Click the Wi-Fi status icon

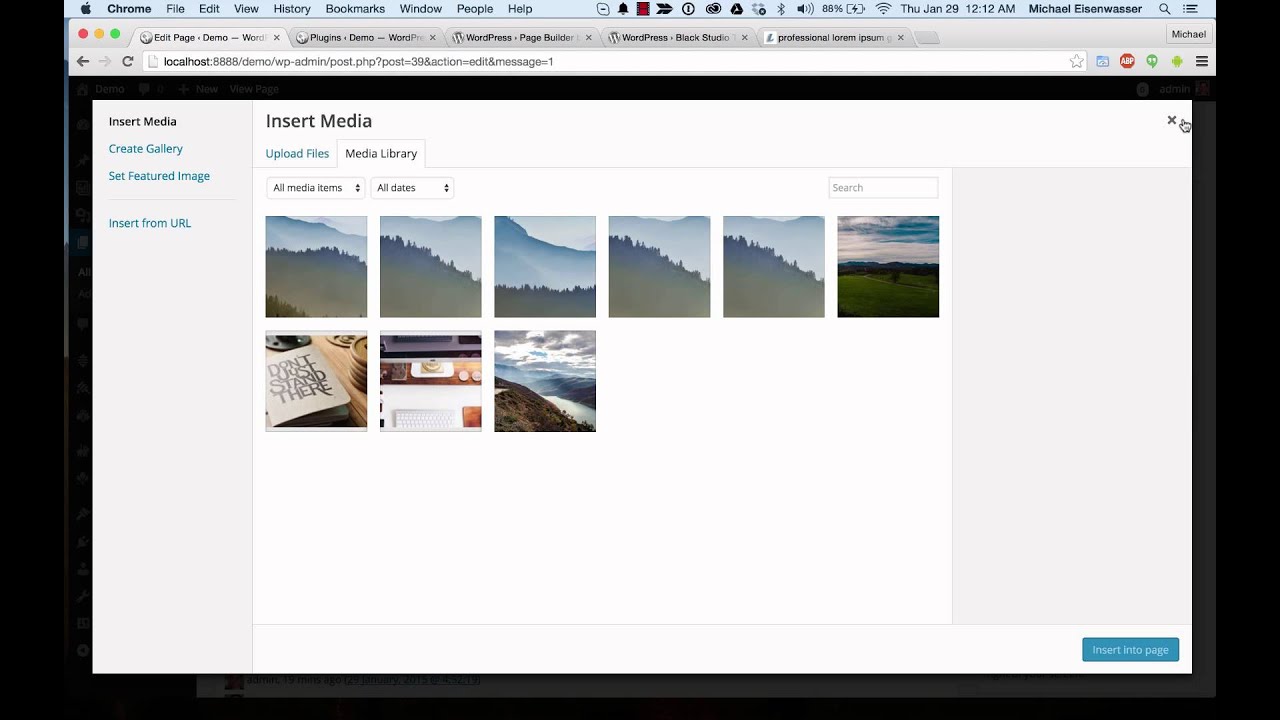coord(883,9)
